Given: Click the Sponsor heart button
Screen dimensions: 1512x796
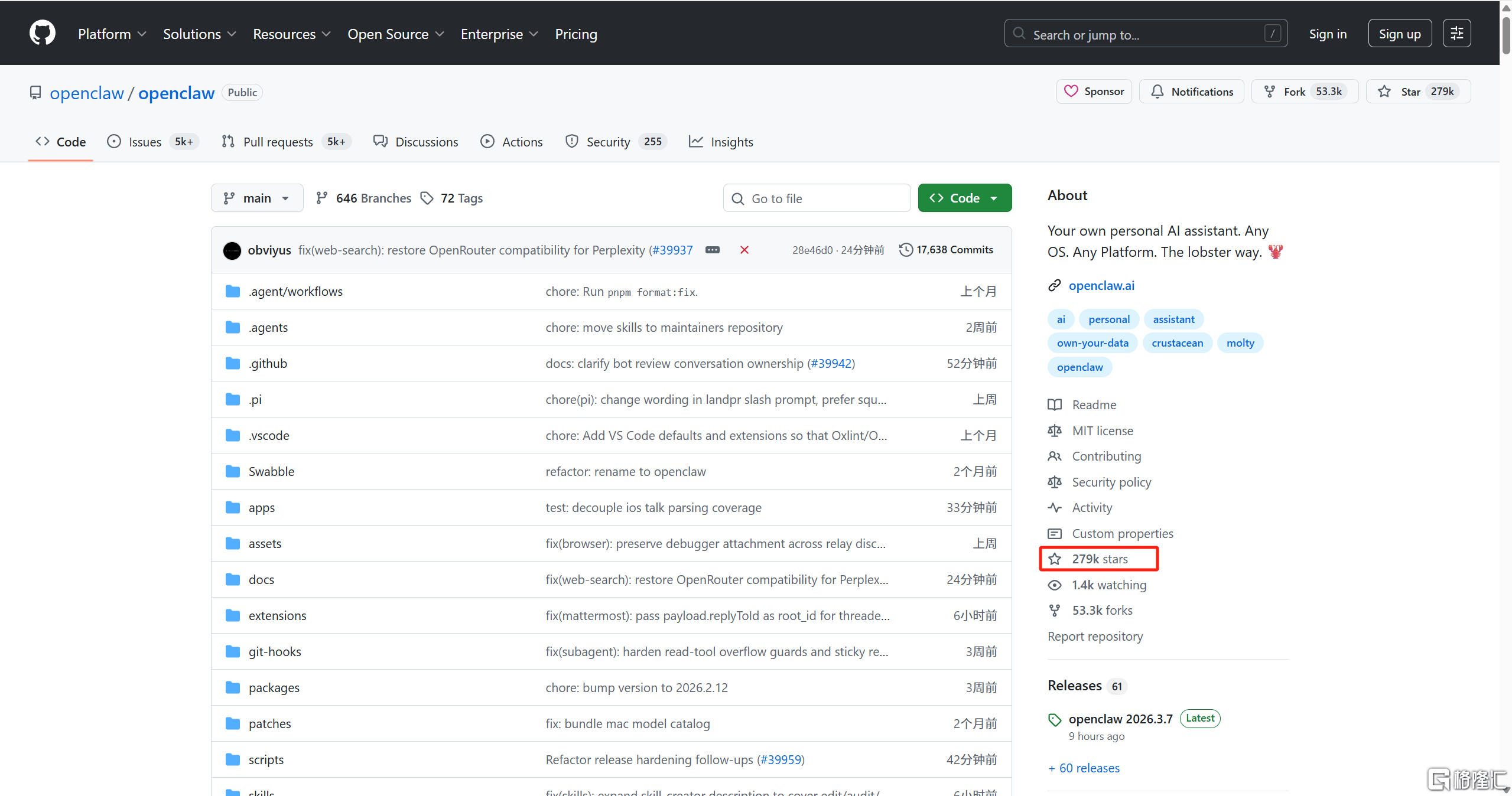Looking at the screenshot, I should coord(1094,92).
